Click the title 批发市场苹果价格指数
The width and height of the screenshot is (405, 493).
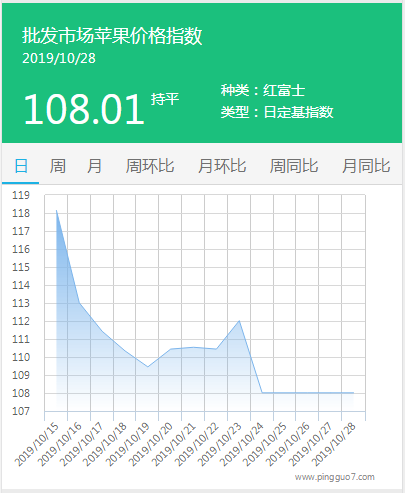point(112,35)
